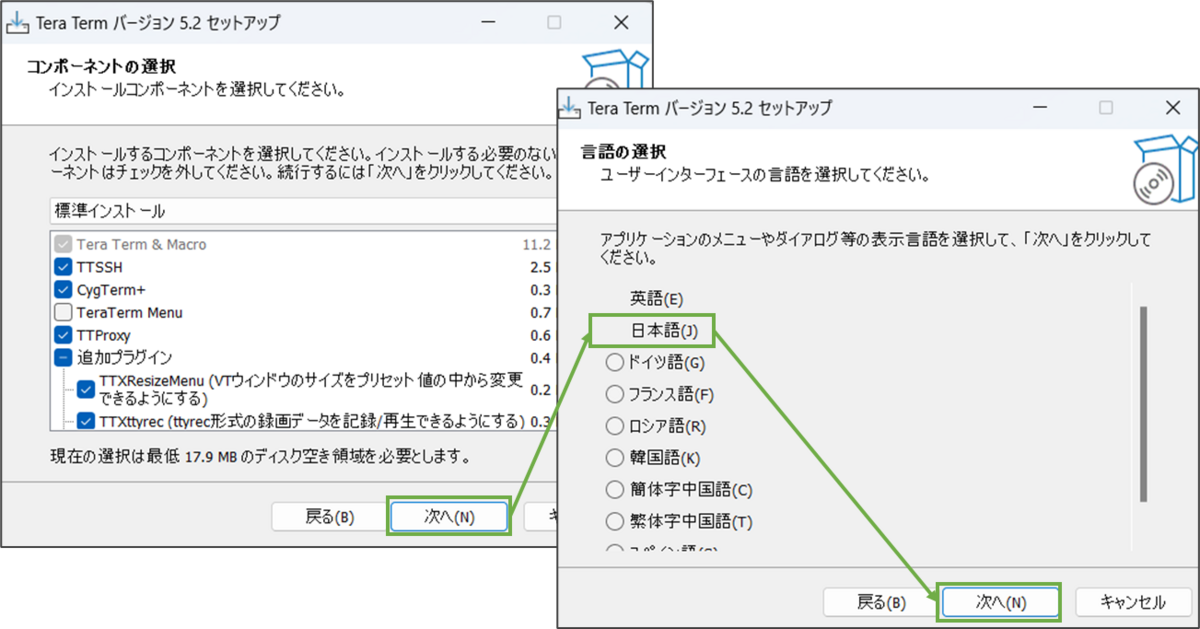
Task: Click キャンセル in the language selection window
Action: tap(1133, 603)
